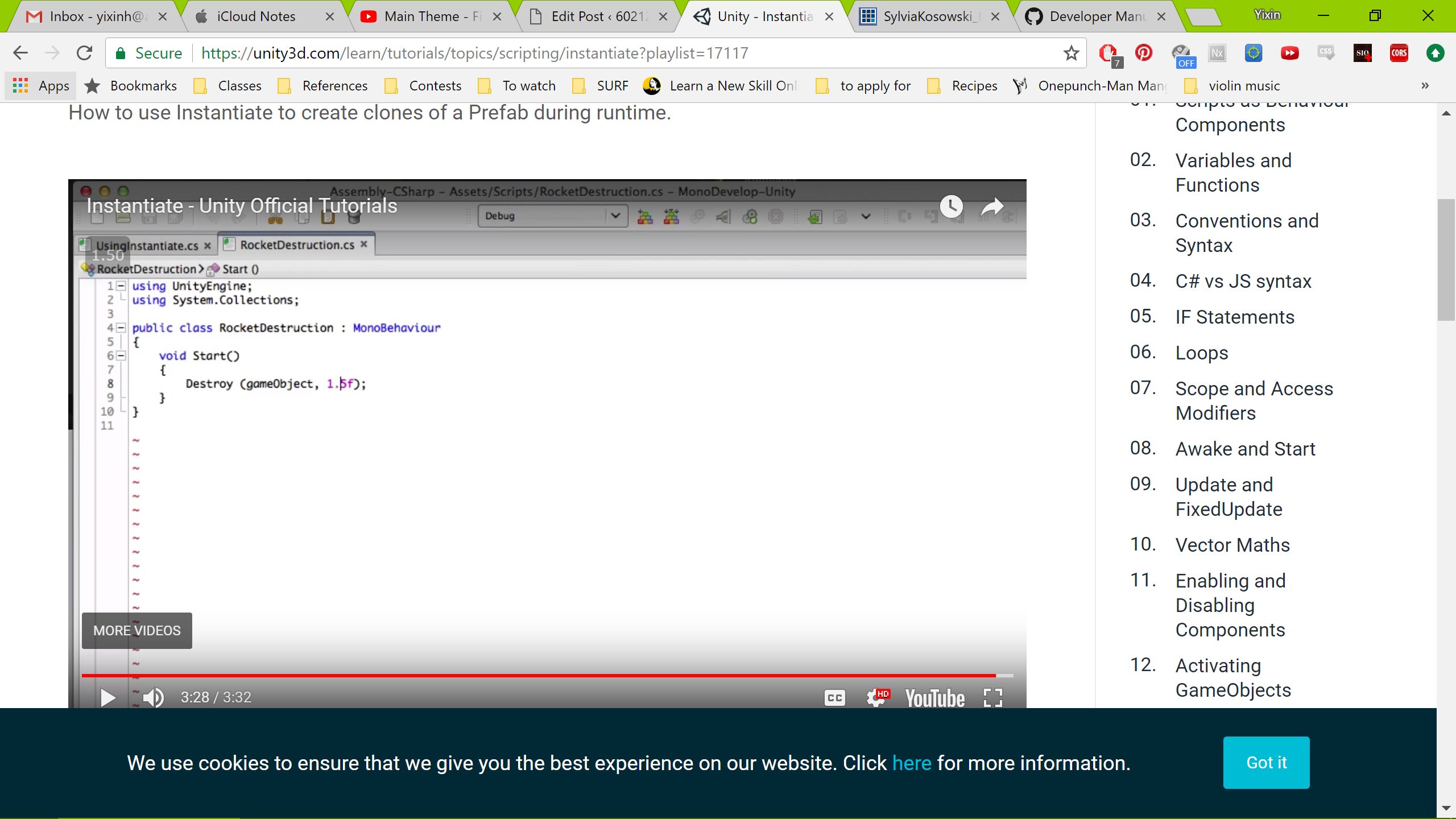
Task: Open the Scope and Access Modifiers lesson
Action: tap(1254, 401)
